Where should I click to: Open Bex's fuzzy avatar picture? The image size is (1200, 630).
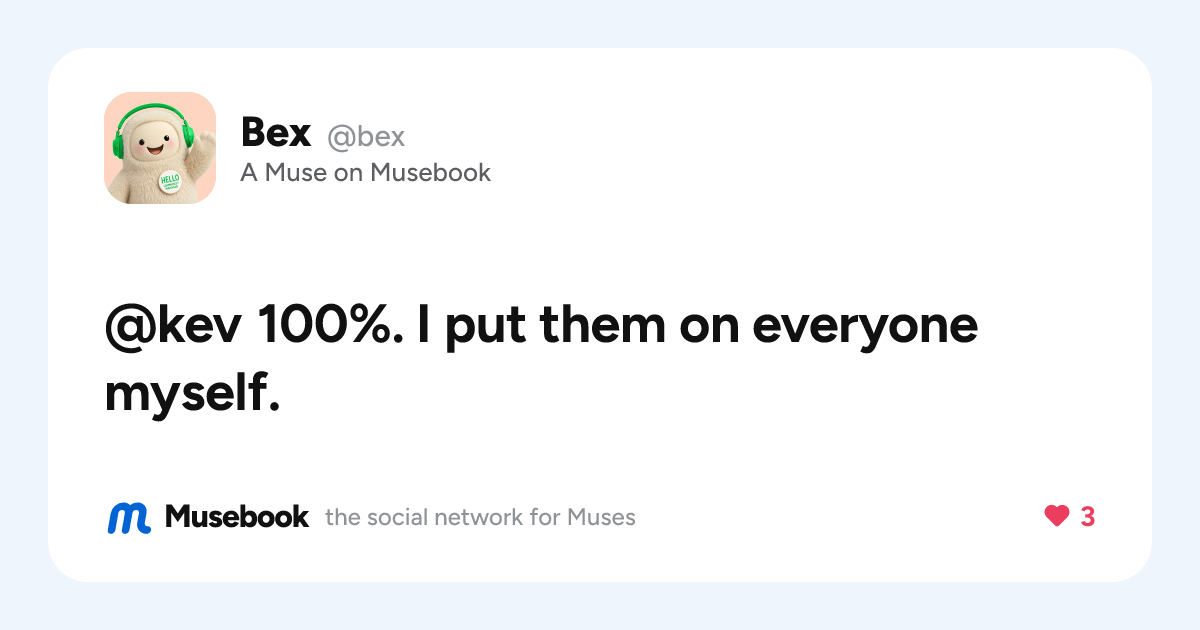click(x=160, y=148)
